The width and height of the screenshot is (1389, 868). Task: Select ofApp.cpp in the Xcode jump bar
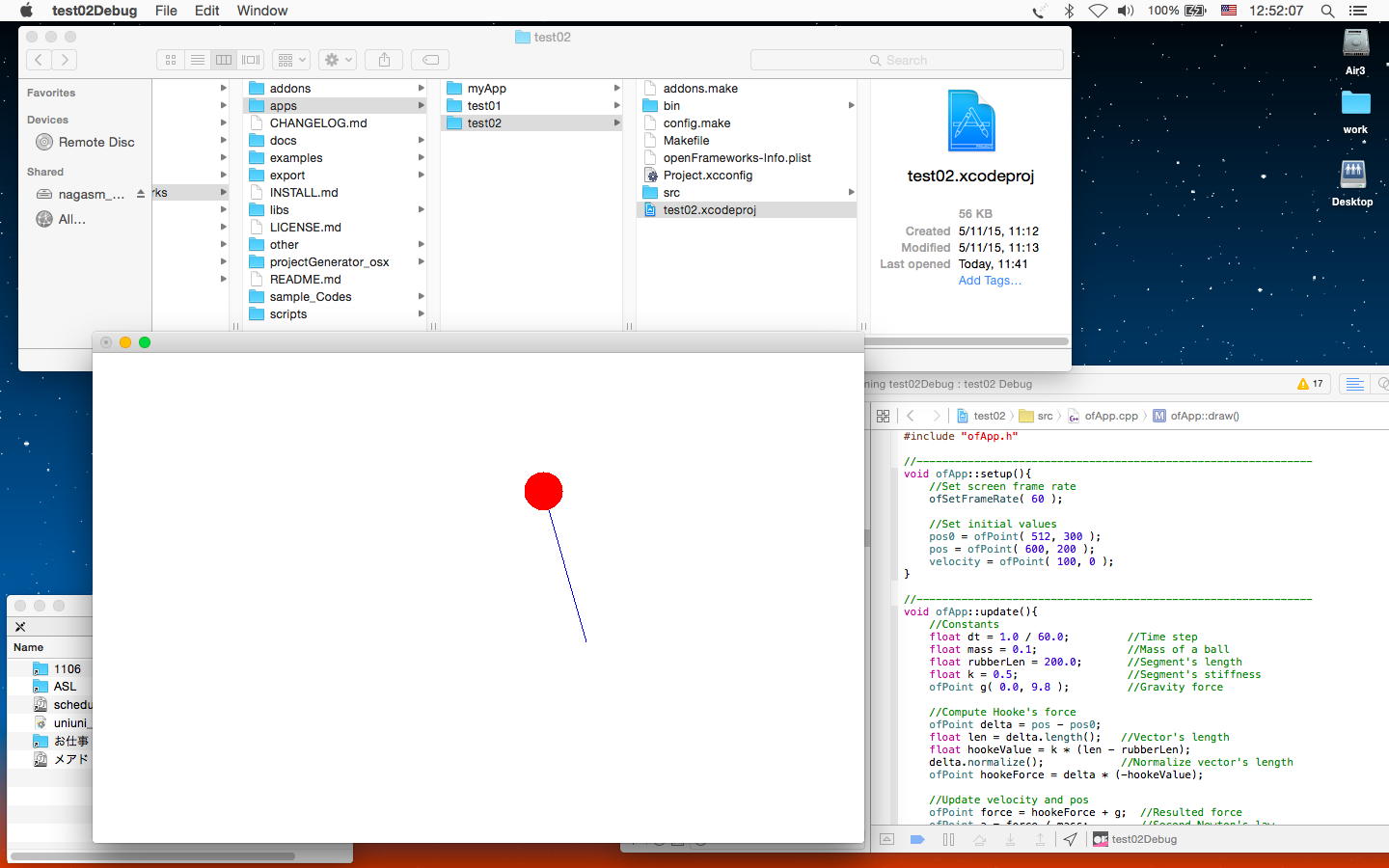click(x=1110, y=416)
